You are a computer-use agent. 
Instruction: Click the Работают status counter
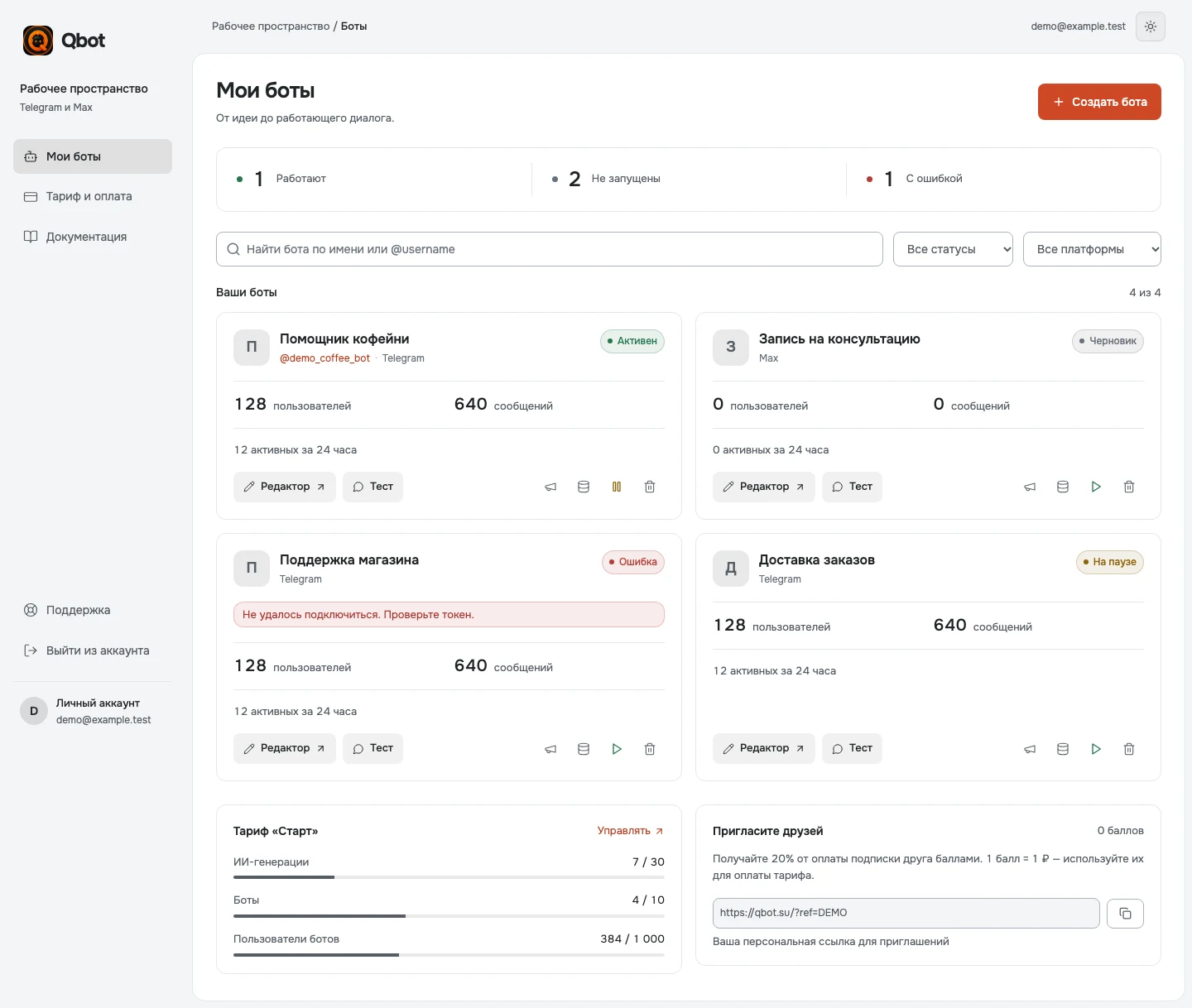coord(281,179)
